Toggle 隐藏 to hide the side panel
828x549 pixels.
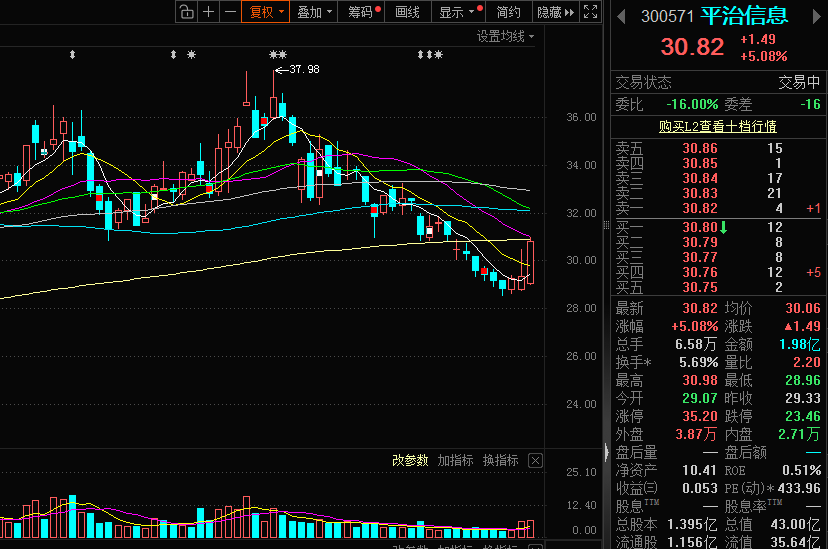tap(554, 12)
